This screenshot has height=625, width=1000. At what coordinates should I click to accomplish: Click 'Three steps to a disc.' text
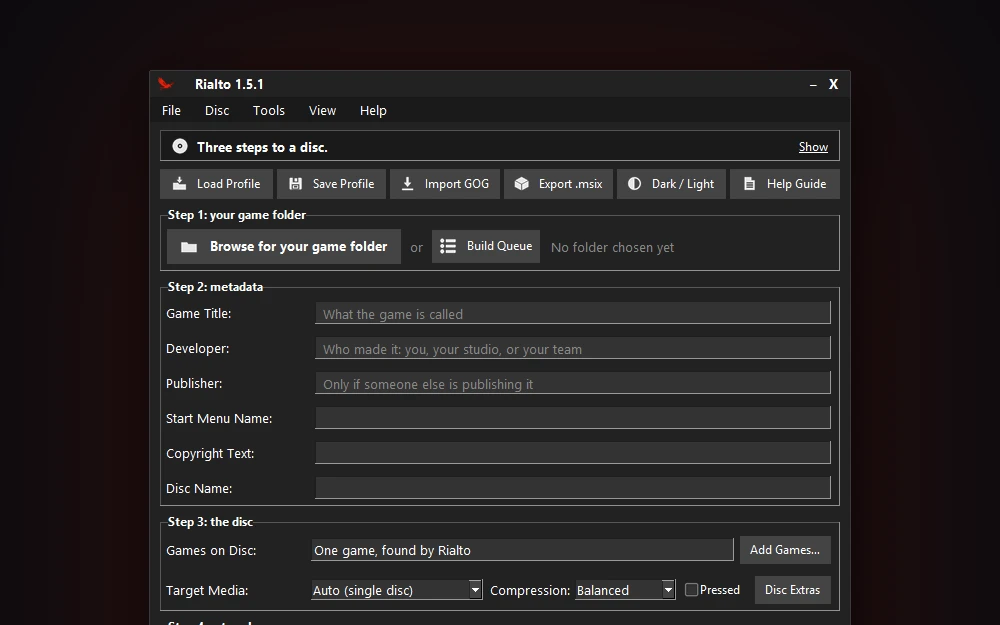[x=262, y=147]
